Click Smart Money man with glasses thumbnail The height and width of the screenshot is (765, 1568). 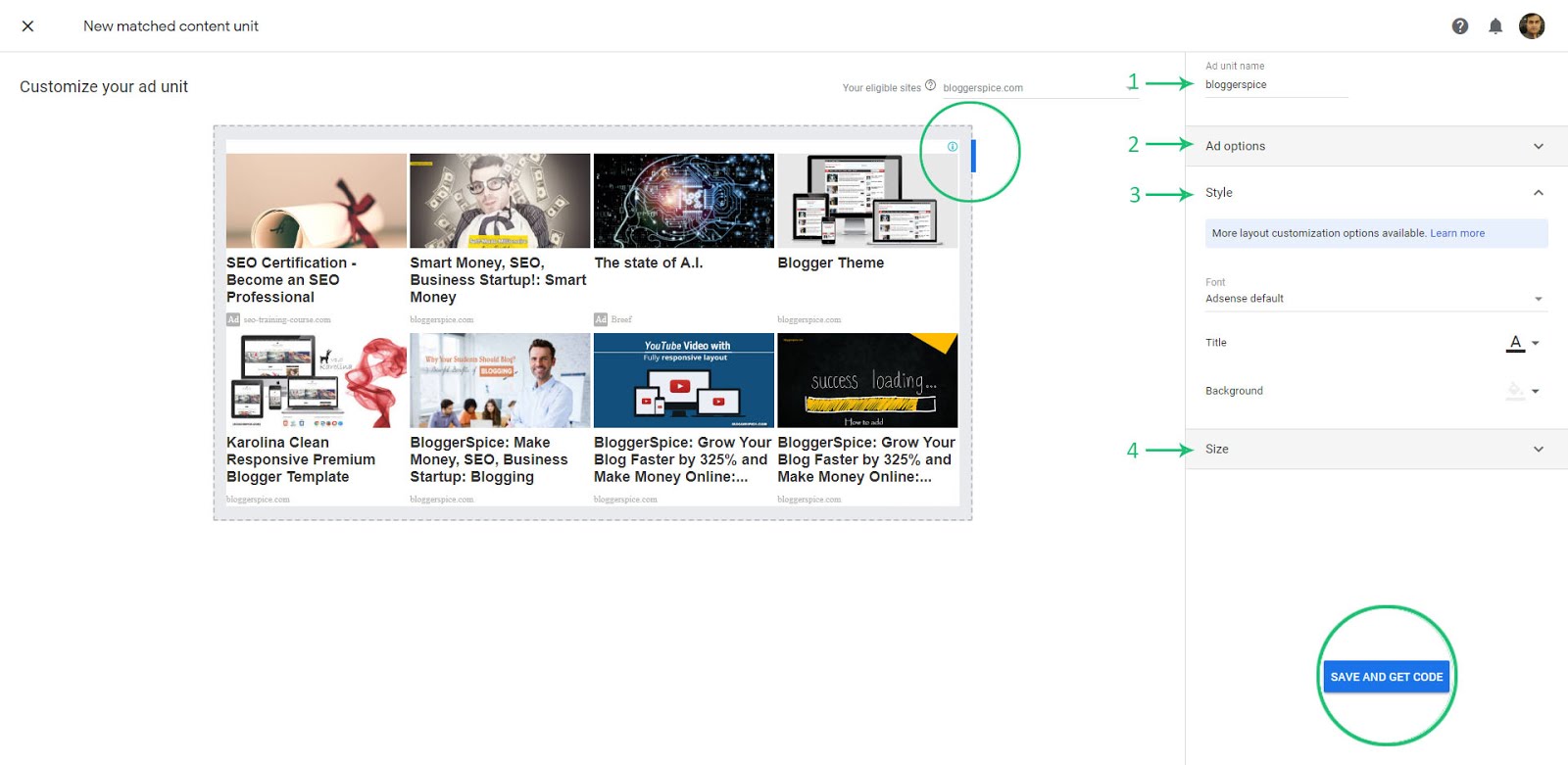pos(500,201)
